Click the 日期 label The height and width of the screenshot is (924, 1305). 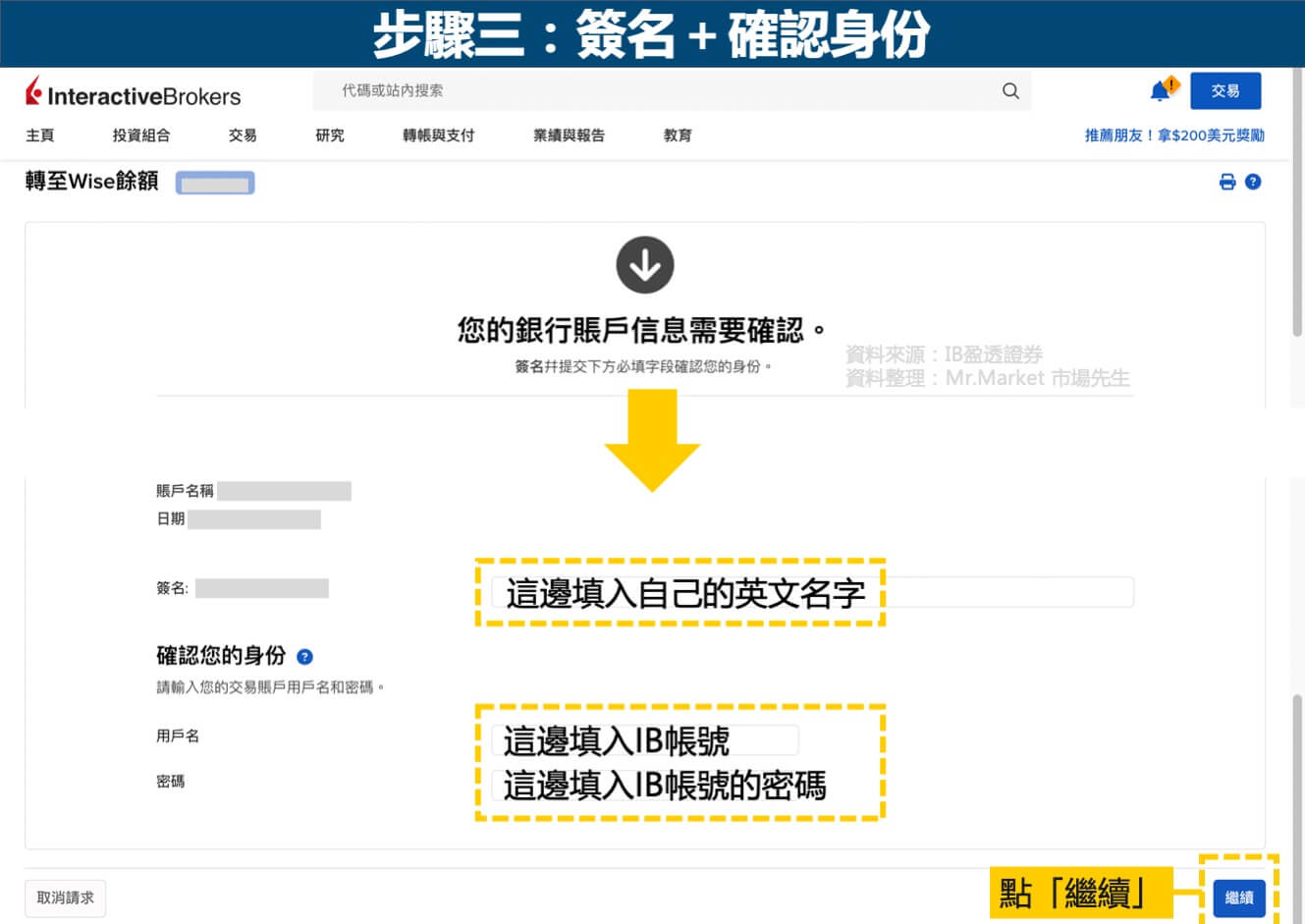(171, 518)
